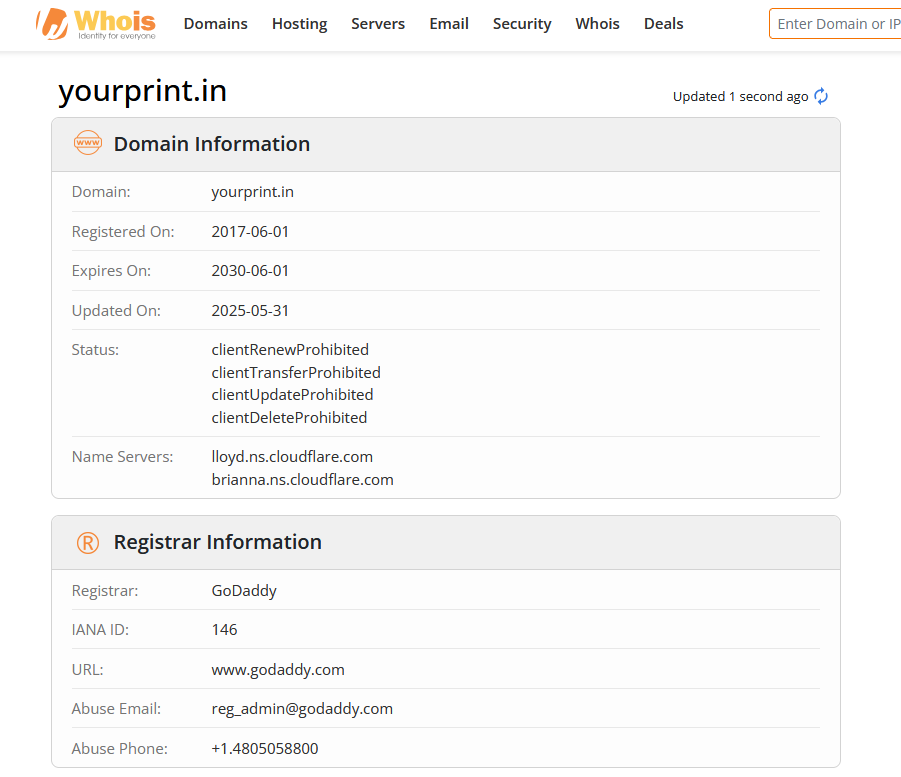This screenshot has height=777, width=901.
Task: Click the Registrar Information section header
Action: pos(446,543)
